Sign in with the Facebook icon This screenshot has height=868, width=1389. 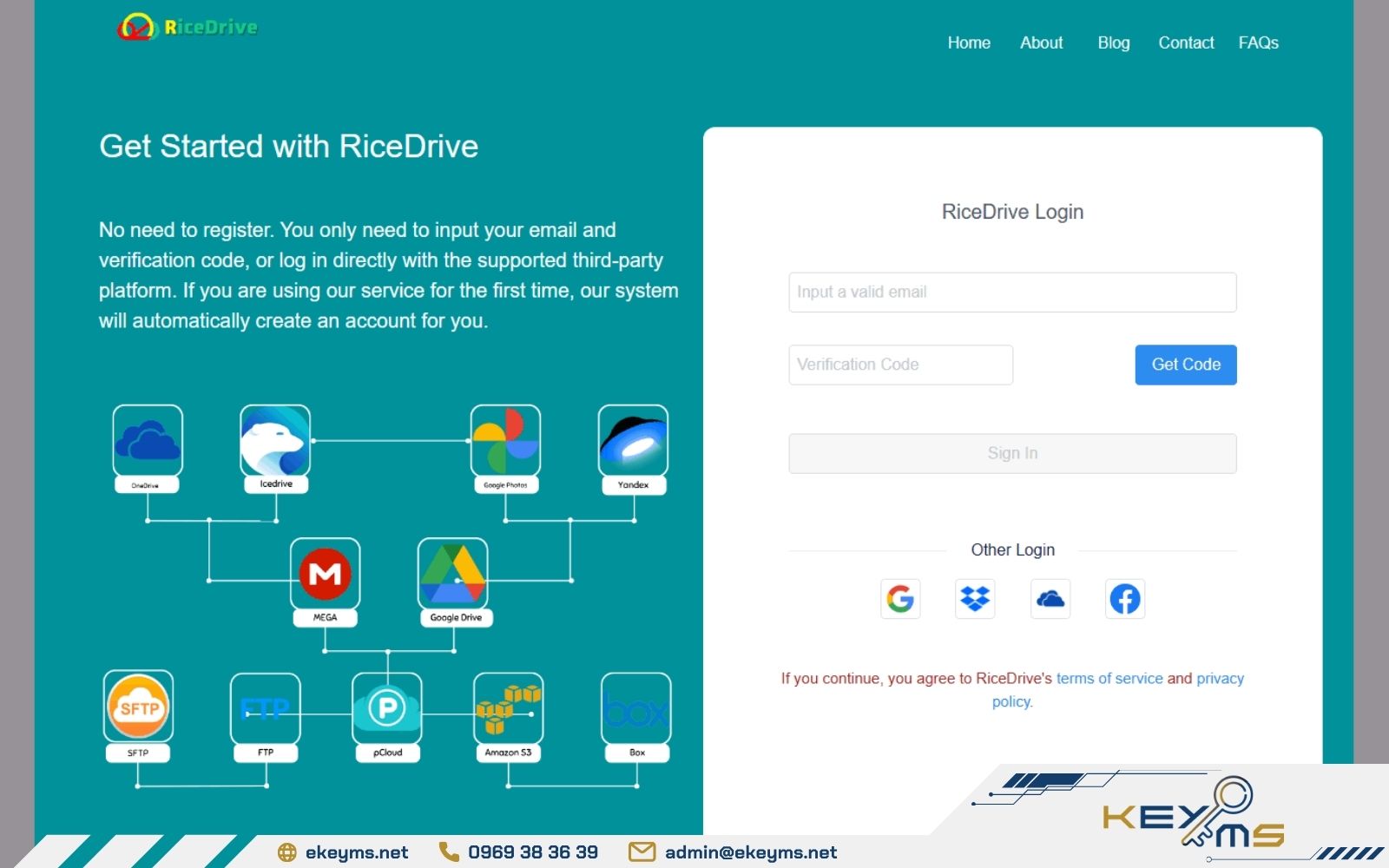[1125, 599]
